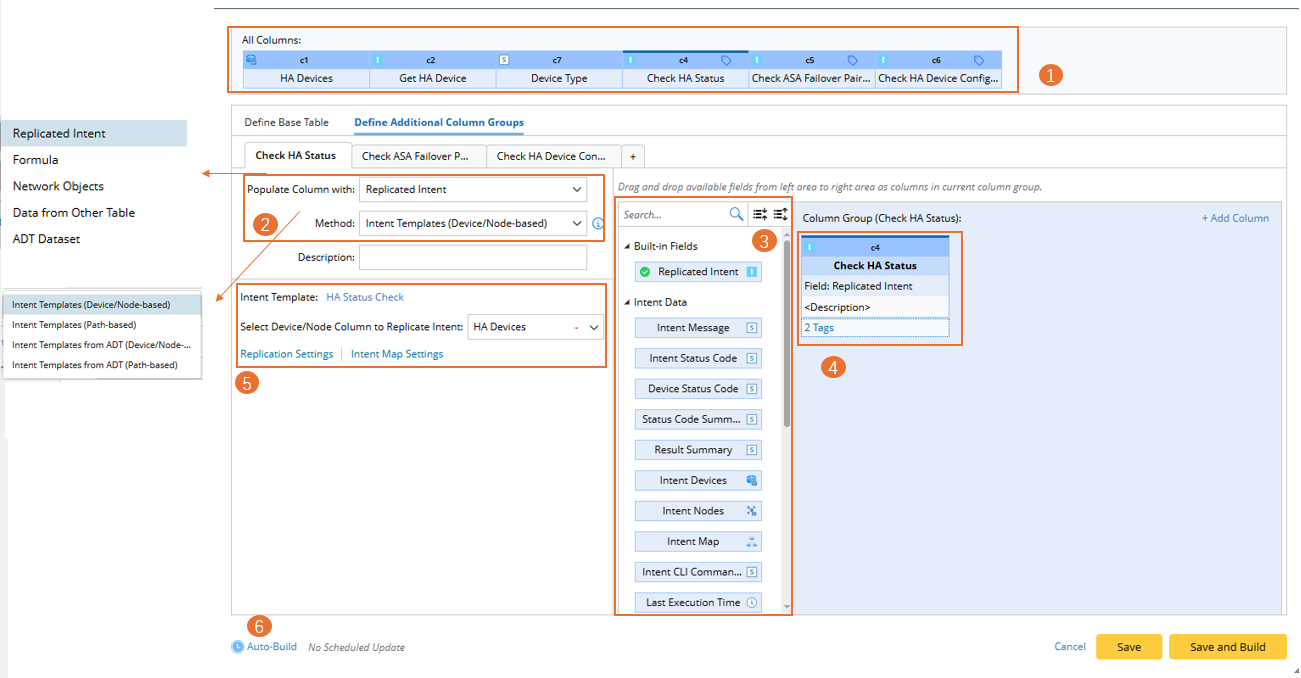Image resolution: width=1301 pixels, height=678 pixels.
Task: Click the Check ASA Failover Pair column cell
Action: tap(812, 78)
